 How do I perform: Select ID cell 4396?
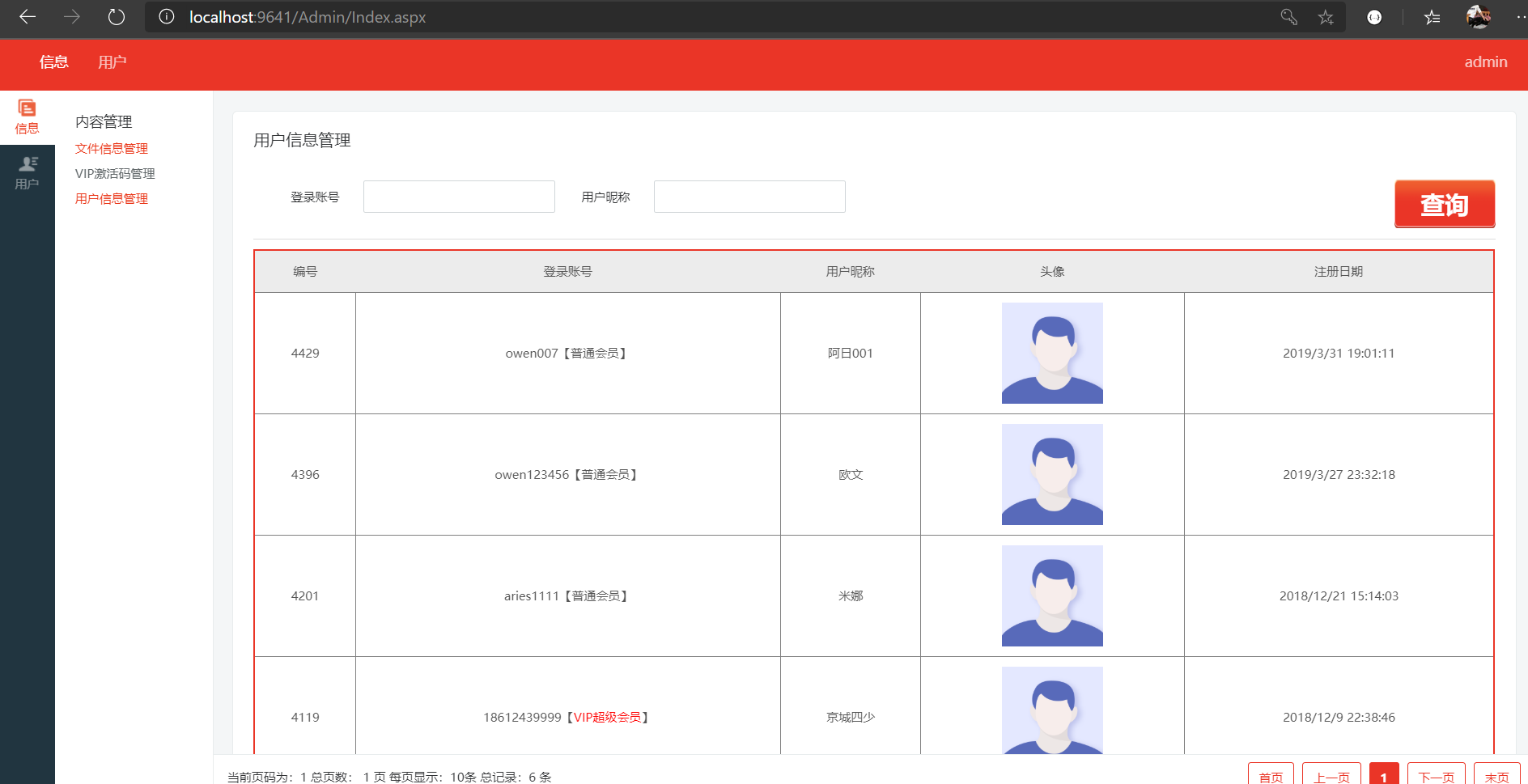click(305, 475)
